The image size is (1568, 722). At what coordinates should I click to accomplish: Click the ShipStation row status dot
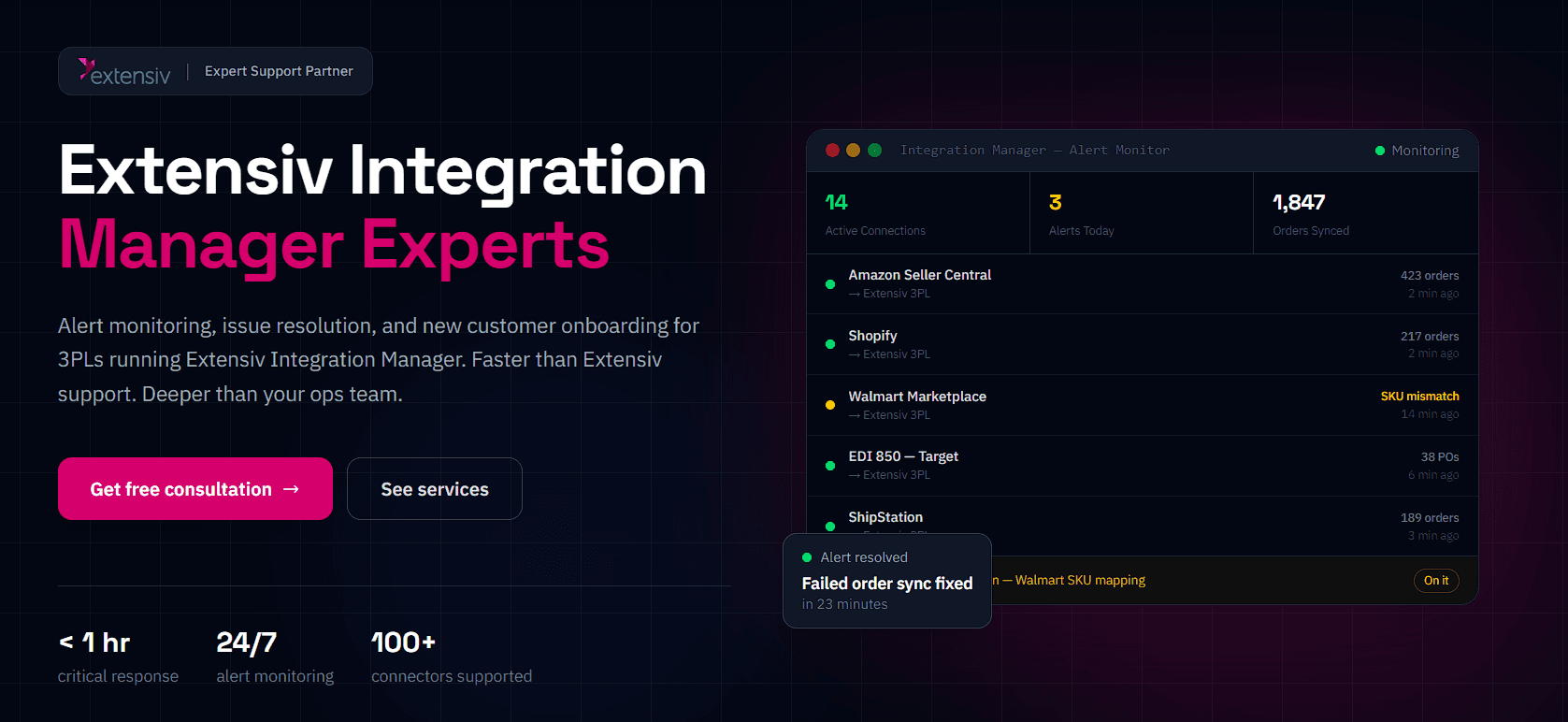(x=830, y=526)
